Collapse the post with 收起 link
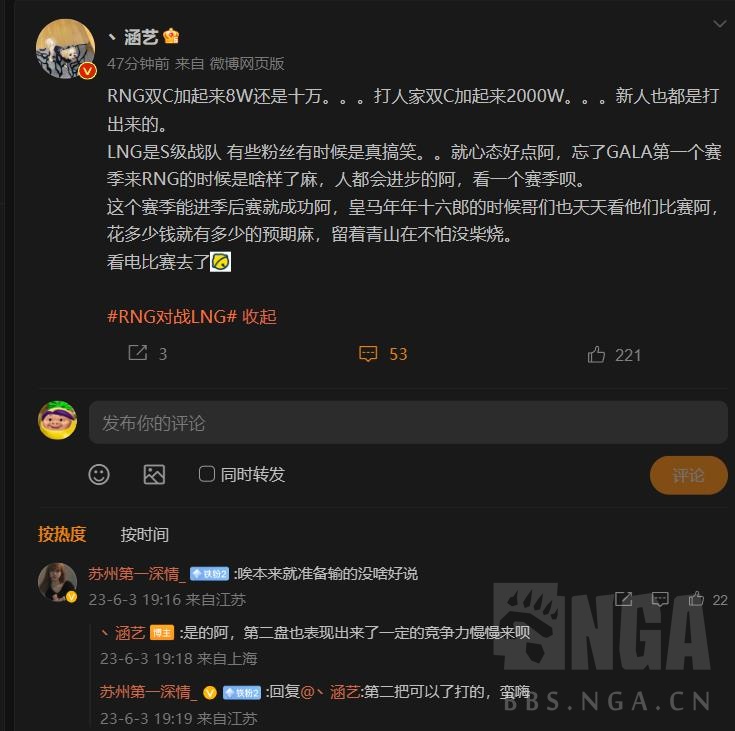Screen dimensions: 735x731 259,317
